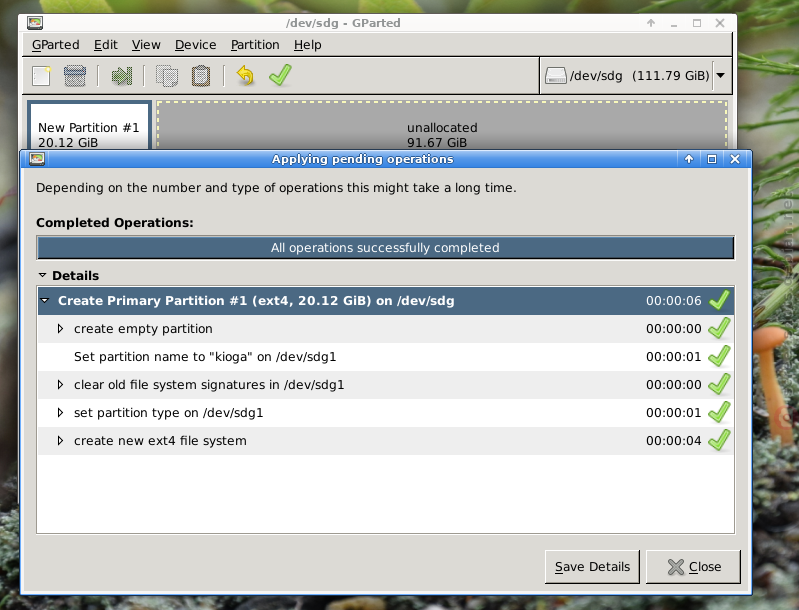Close the dialog with the title bar X
This screenshot has height=610, width=799.
735,159
